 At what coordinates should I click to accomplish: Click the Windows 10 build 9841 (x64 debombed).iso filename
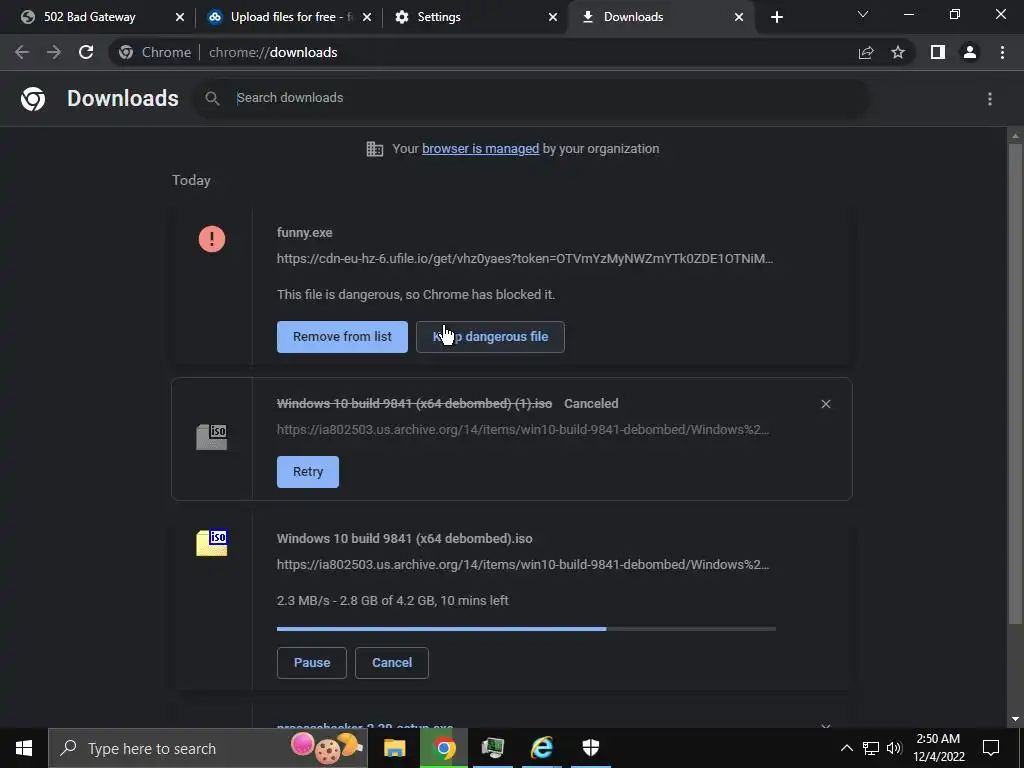tap(404, 539)
